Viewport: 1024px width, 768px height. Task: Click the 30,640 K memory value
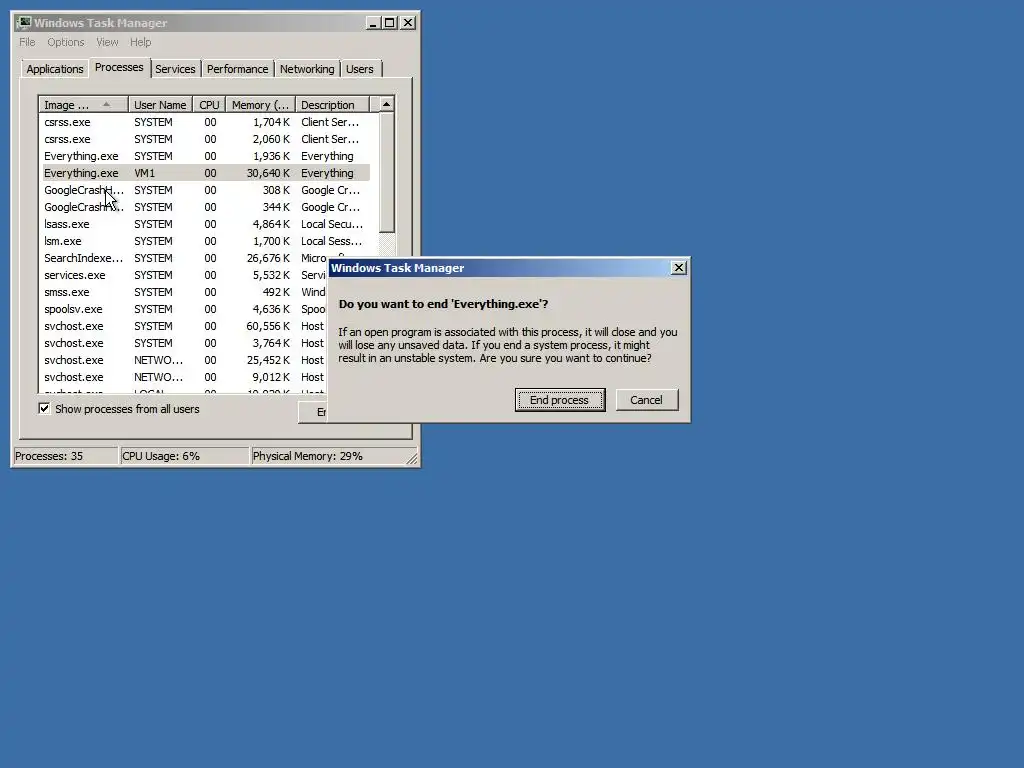pyautogui.click(x=268, y=173)
